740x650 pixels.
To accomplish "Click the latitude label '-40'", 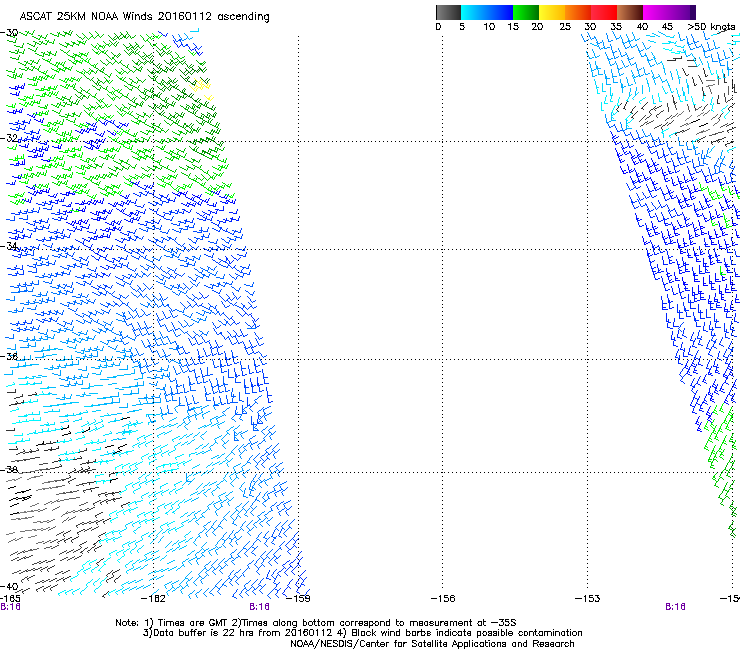I will [x=9, y=586].
